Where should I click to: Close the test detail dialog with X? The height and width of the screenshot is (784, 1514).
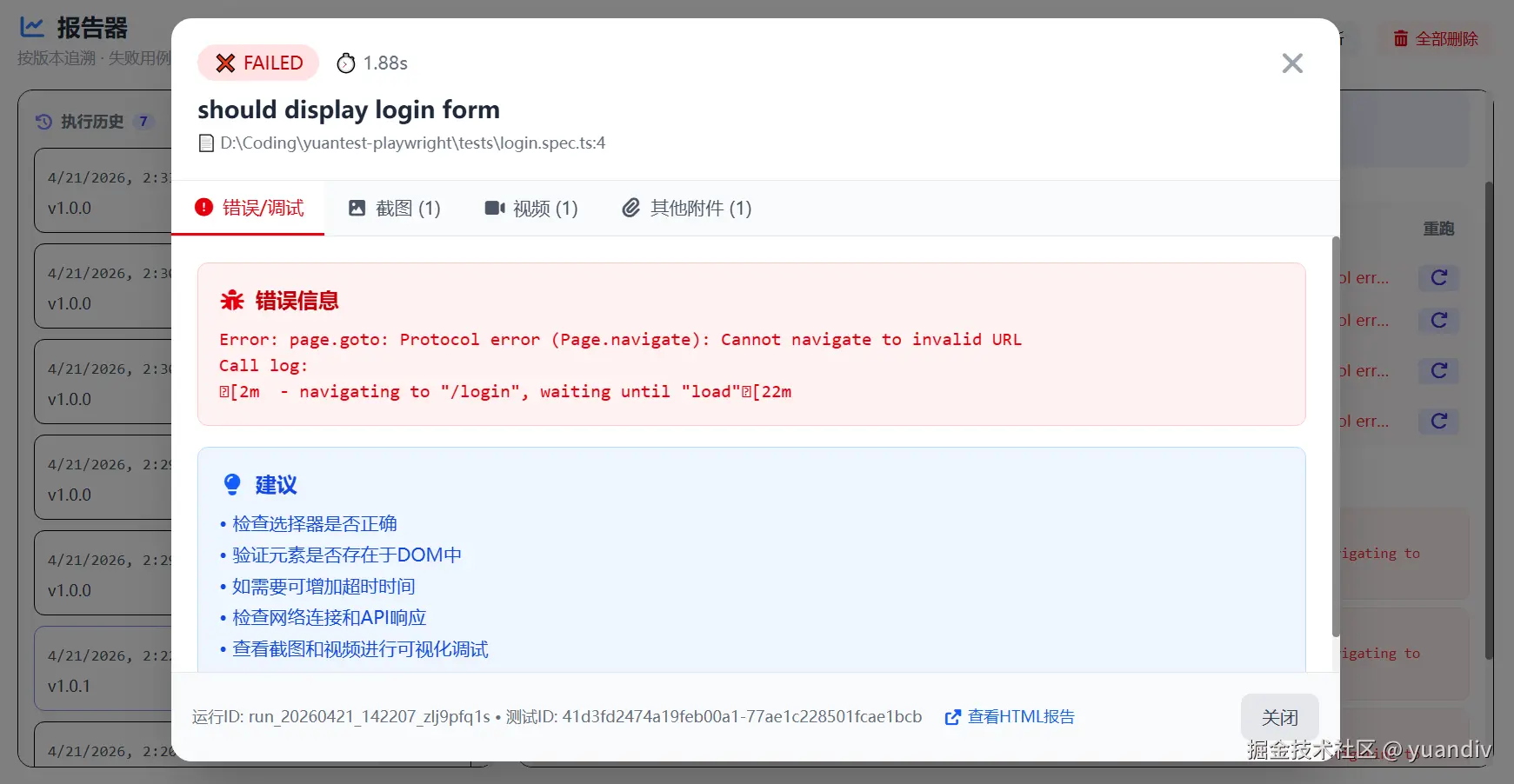click(x=1292, y=63)
